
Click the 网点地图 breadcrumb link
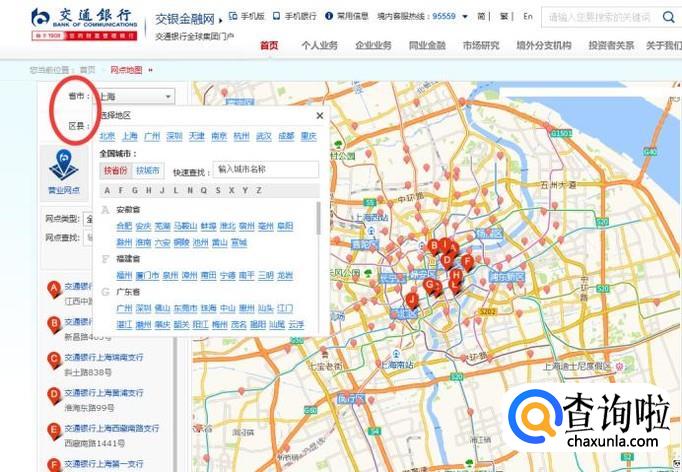click(x=126, y=70)
